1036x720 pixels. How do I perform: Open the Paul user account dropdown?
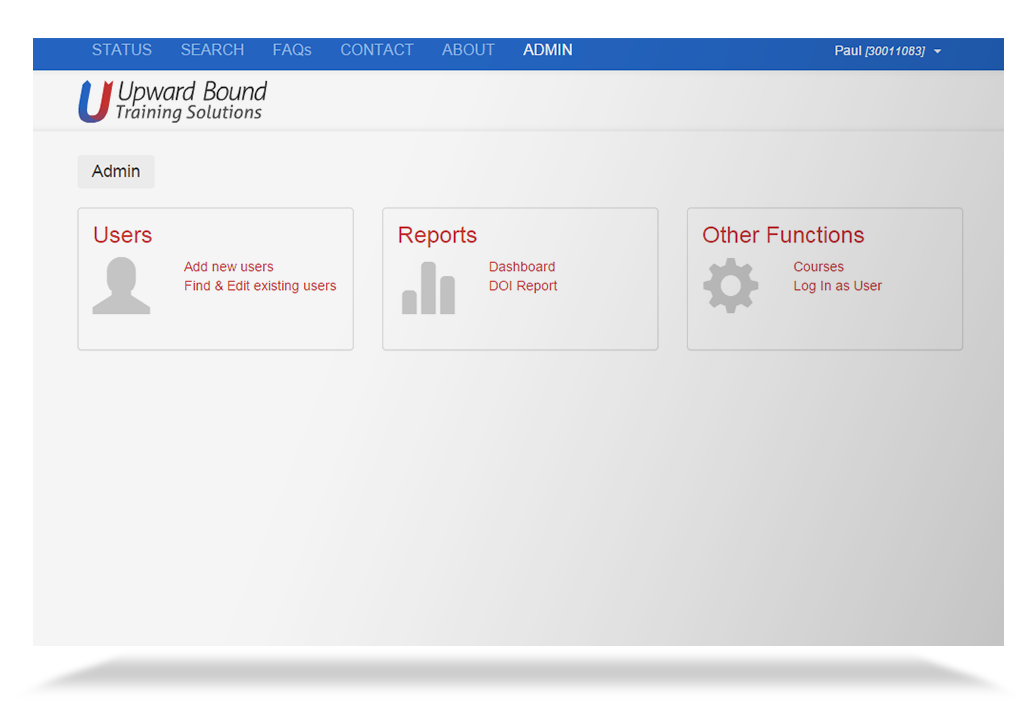coord(887,51)
